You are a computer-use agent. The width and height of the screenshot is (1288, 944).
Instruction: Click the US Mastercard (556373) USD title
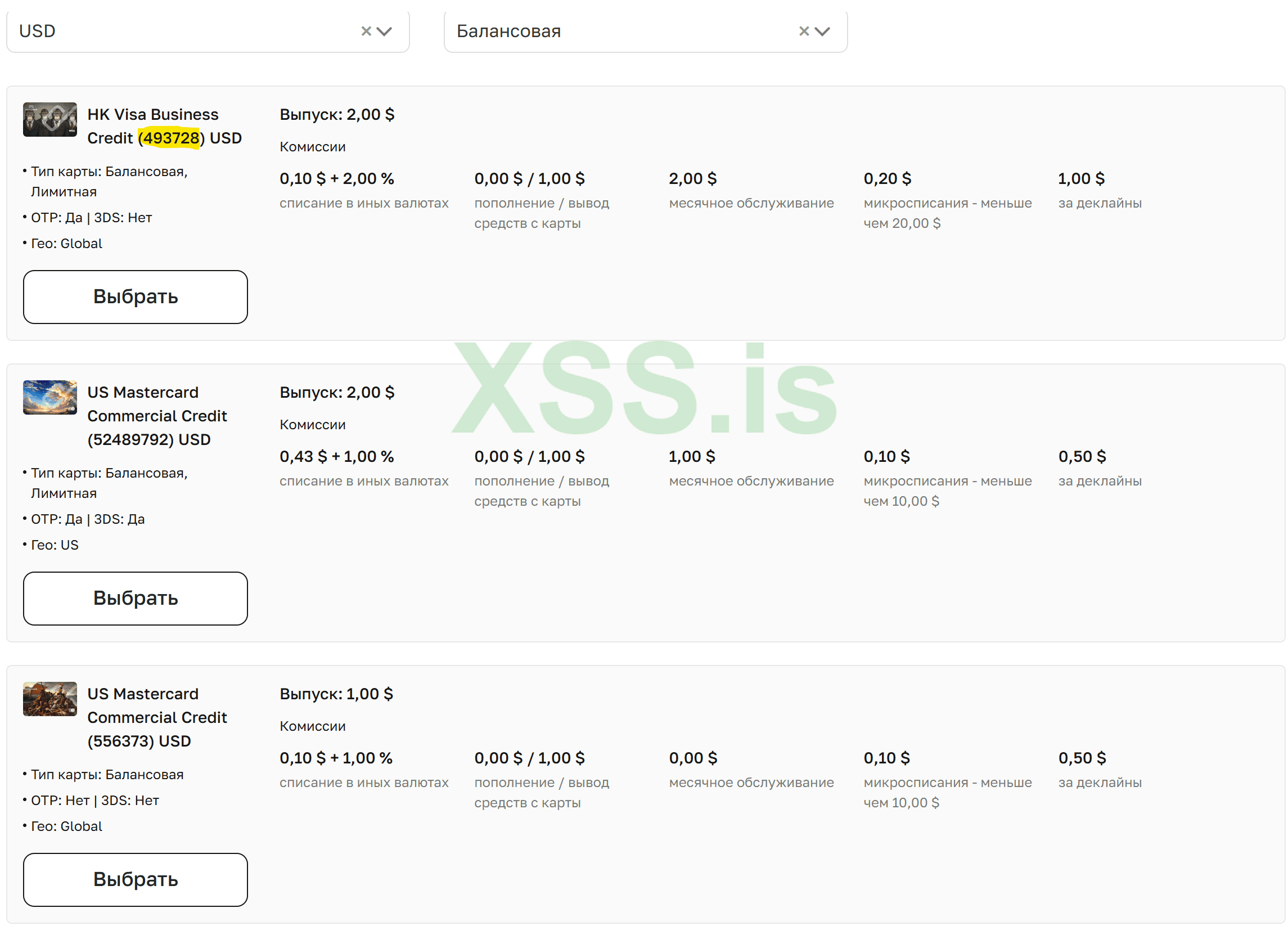(157, 717)
